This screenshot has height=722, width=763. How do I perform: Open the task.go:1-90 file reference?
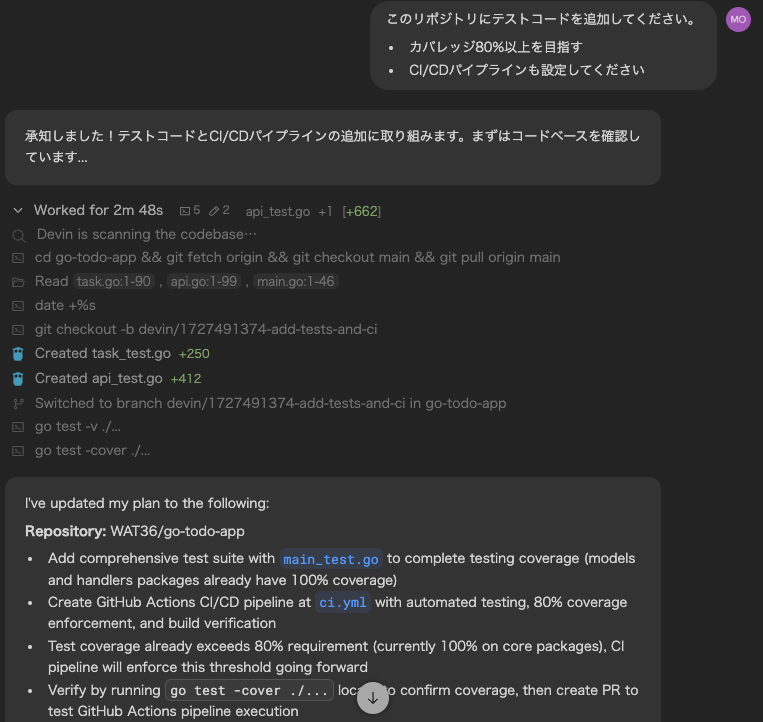tap(114, 282)
